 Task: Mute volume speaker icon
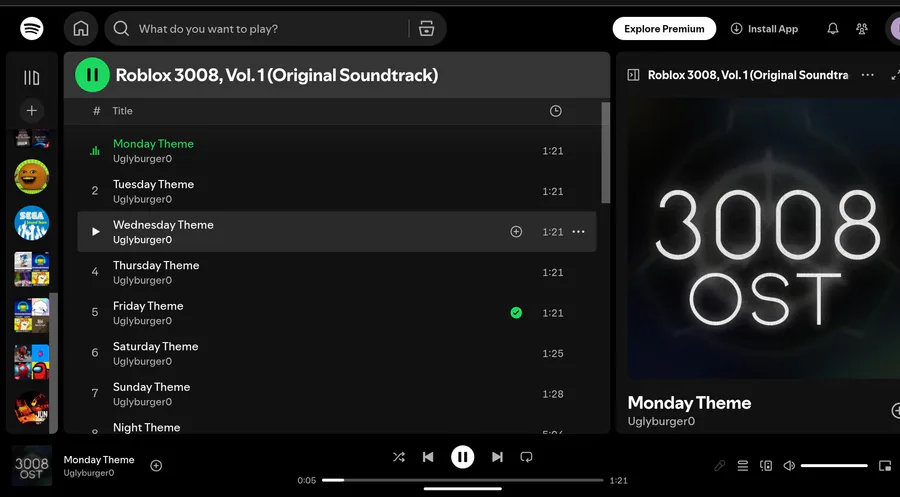(x=789, y=465)
